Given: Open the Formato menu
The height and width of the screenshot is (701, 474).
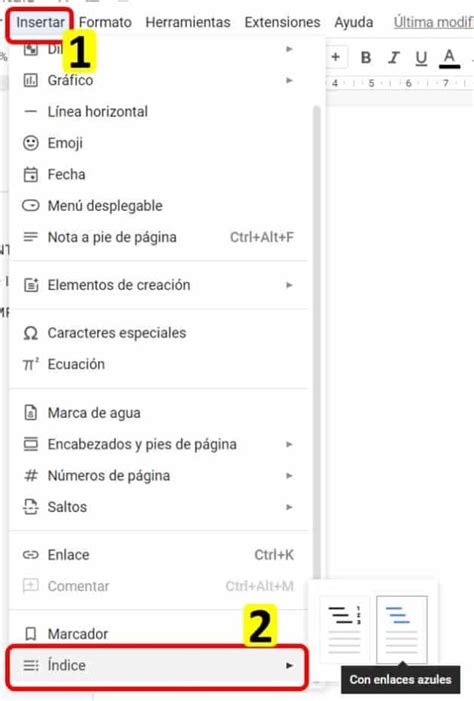Looking at the screenshot, I should 105,22.
